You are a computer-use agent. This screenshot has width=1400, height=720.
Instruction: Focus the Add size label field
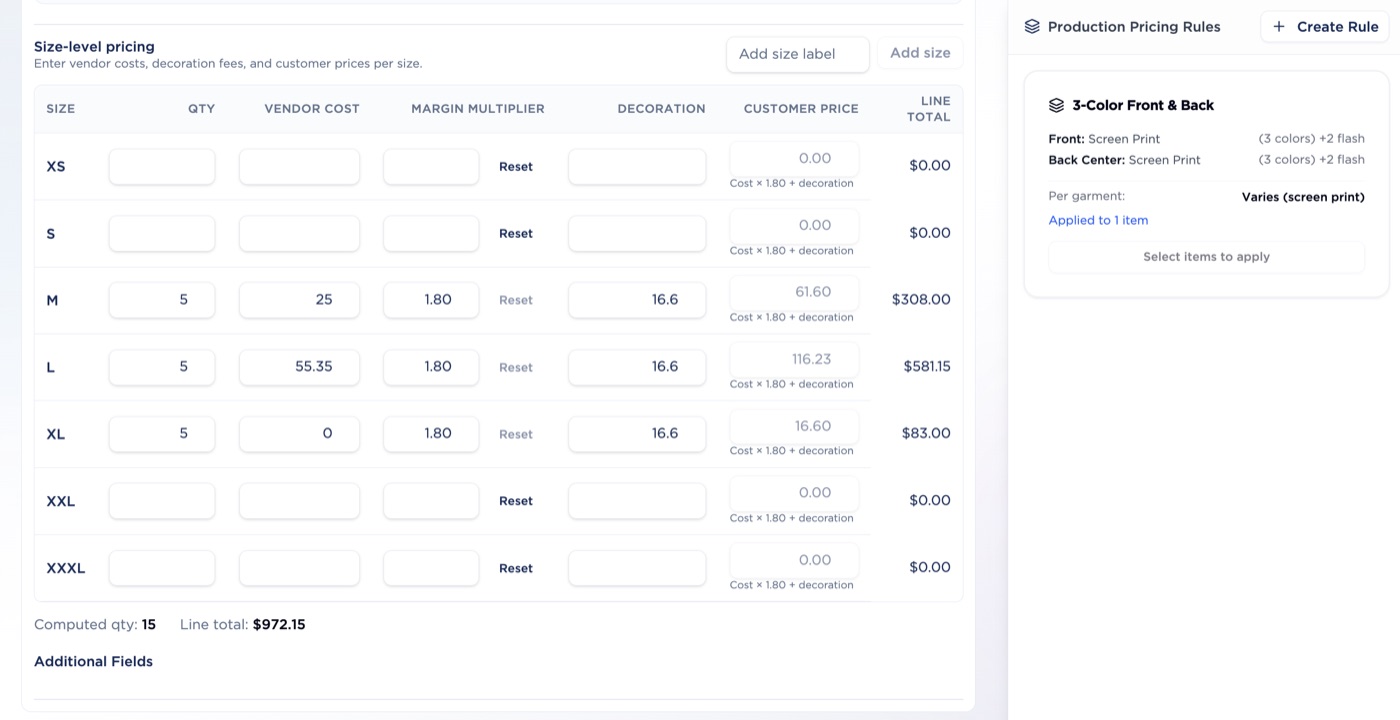pos(798,54)
